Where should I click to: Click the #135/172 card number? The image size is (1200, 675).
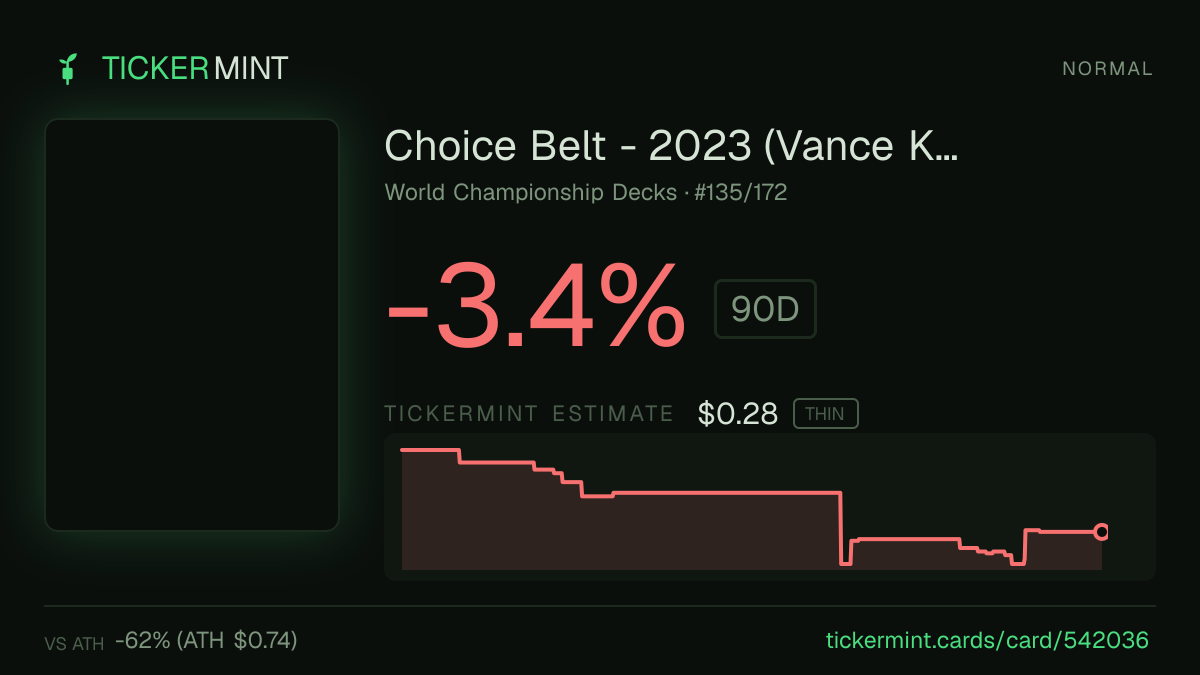741,192
